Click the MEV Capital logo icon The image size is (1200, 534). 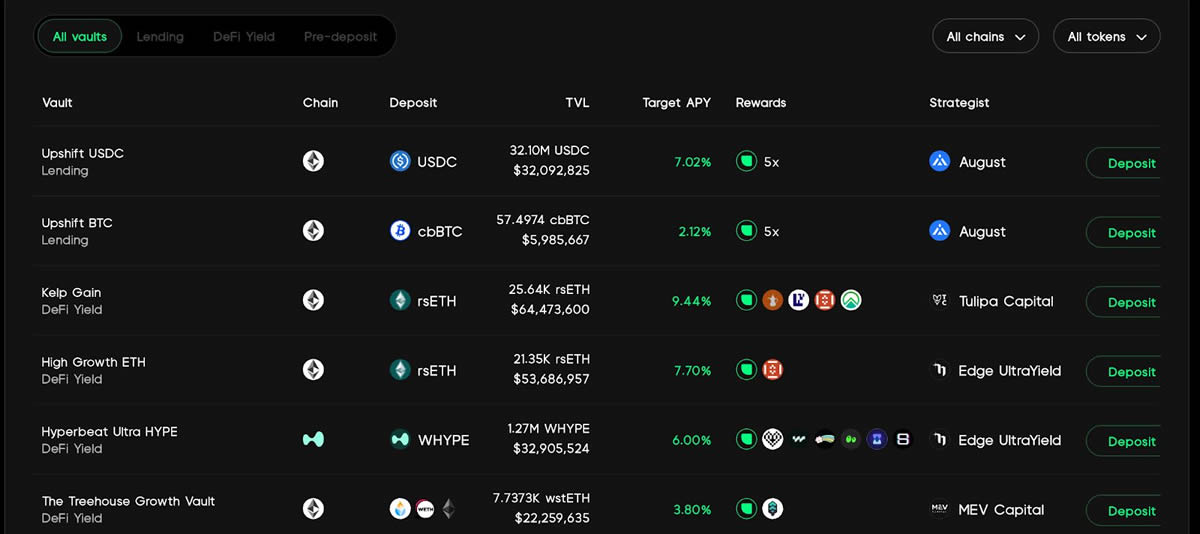pos(939,509)
